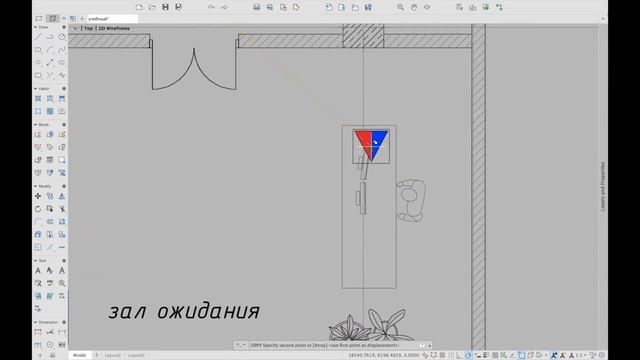640x360 pixels.
Task: Open the 2D Wireframe visual style menu
Action: (114, 28)
